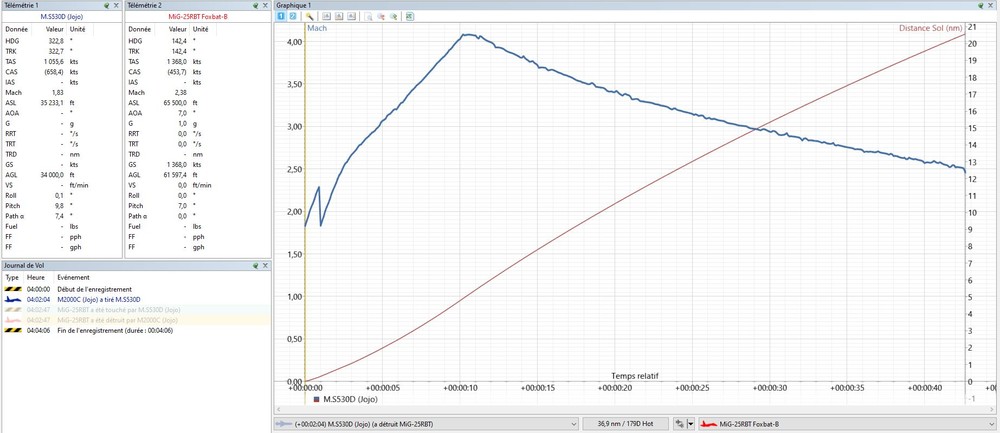1000x433 pixels.
Task: Click the Temps relatif axis label
Action: pos(635,376)
